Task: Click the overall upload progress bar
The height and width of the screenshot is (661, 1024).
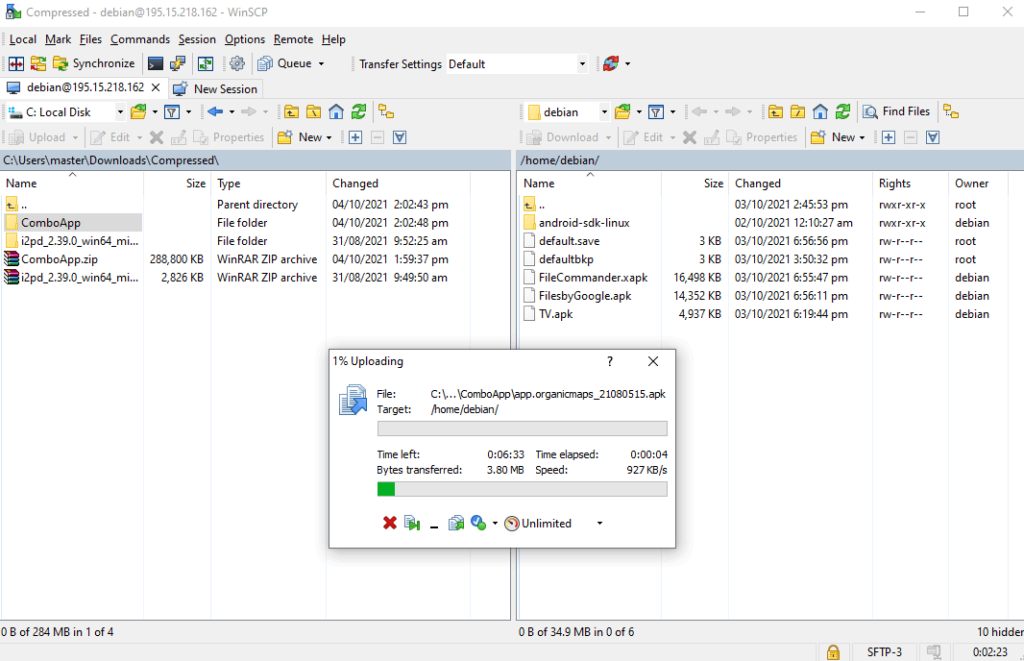Action: 522,489
